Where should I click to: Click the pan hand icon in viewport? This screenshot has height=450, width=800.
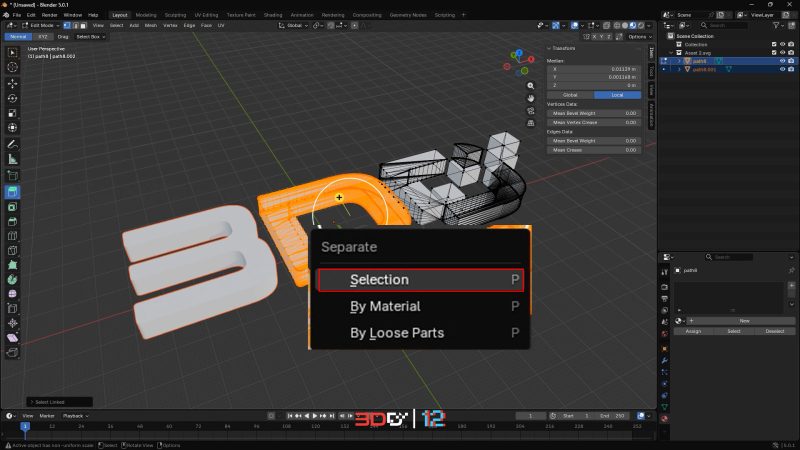tap(531, 99)
